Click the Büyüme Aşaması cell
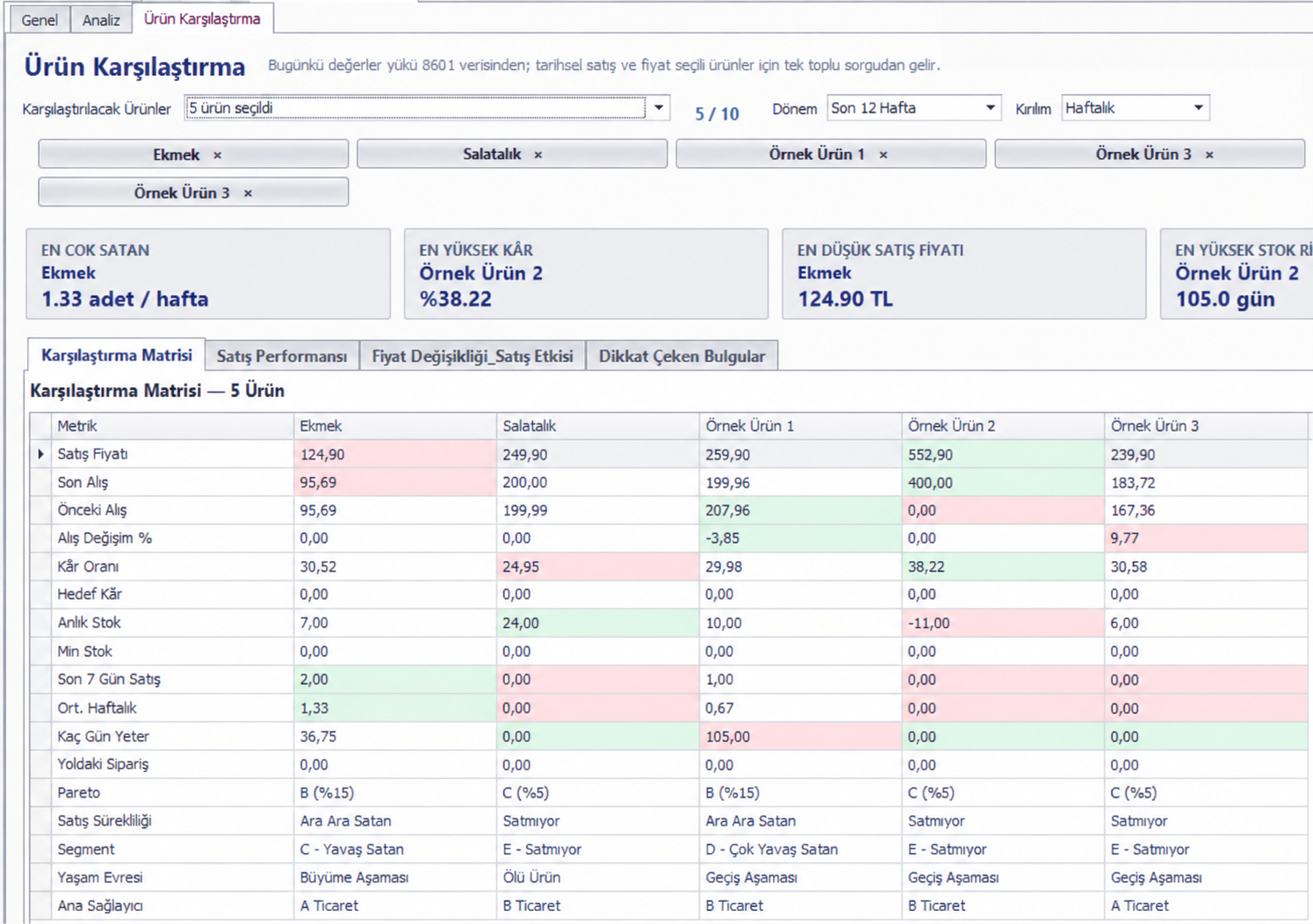 395,877
